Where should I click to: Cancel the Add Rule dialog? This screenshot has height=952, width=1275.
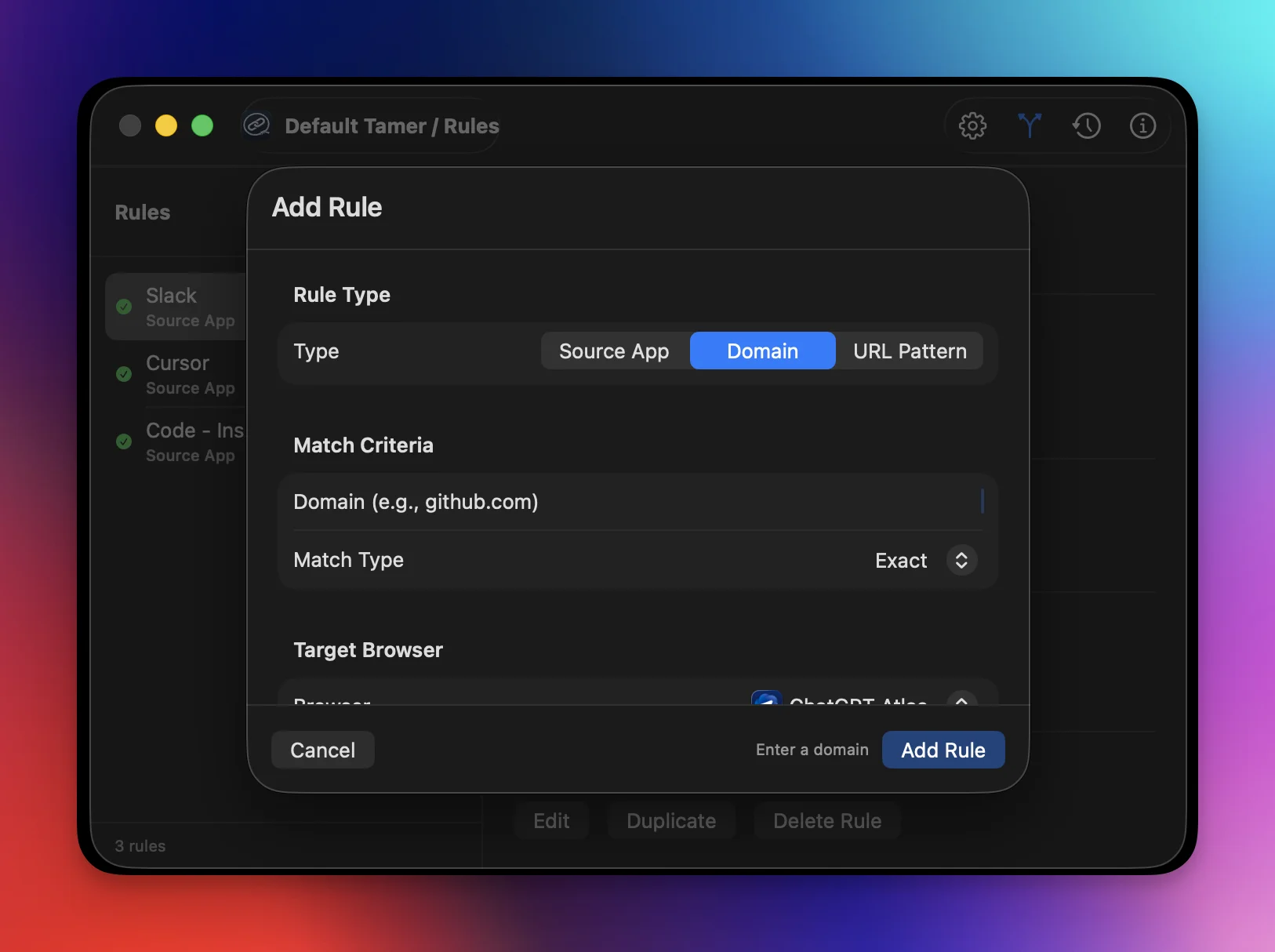point(321,750)
